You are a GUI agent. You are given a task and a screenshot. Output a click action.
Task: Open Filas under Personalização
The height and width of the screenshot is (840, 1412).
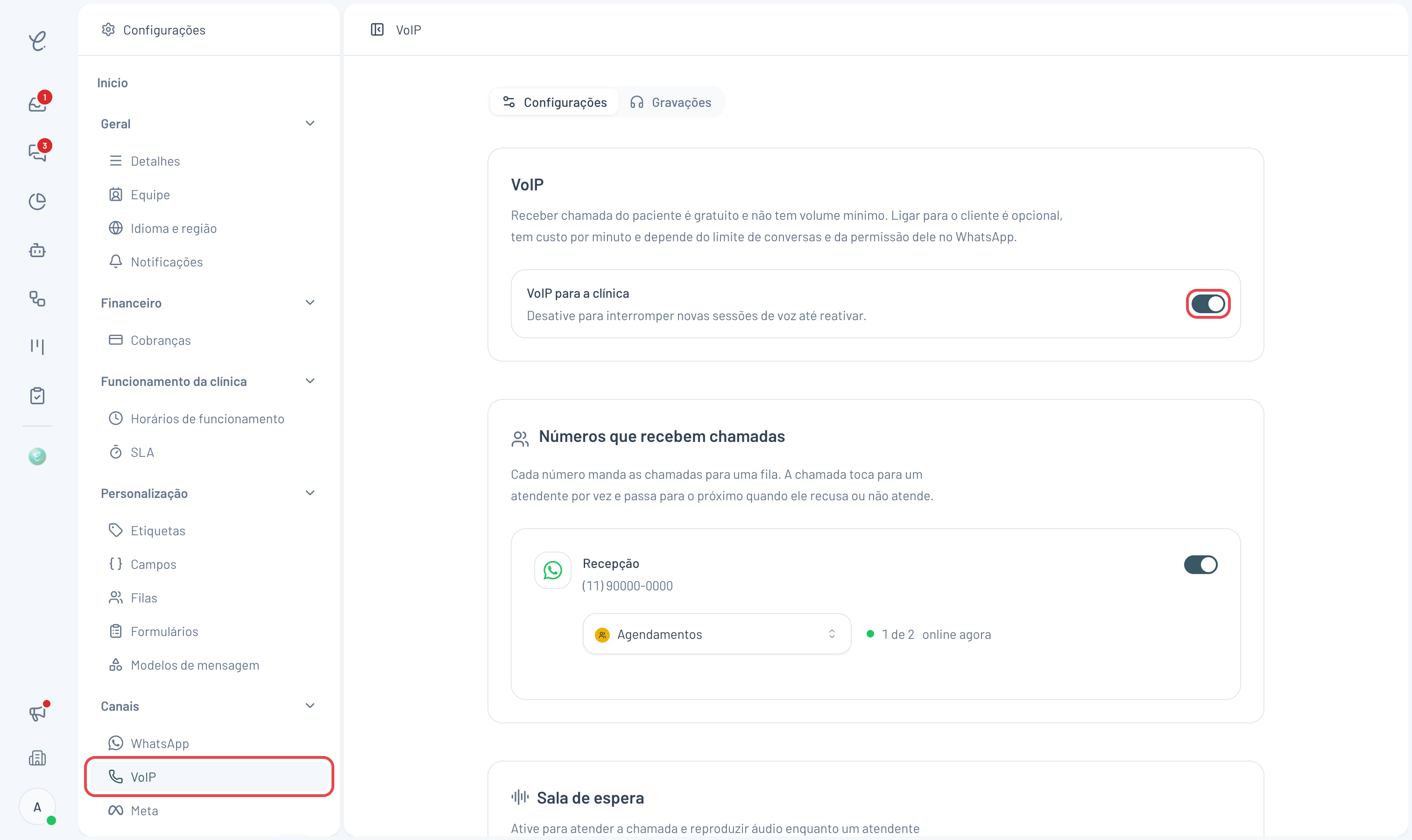[209, 598]
